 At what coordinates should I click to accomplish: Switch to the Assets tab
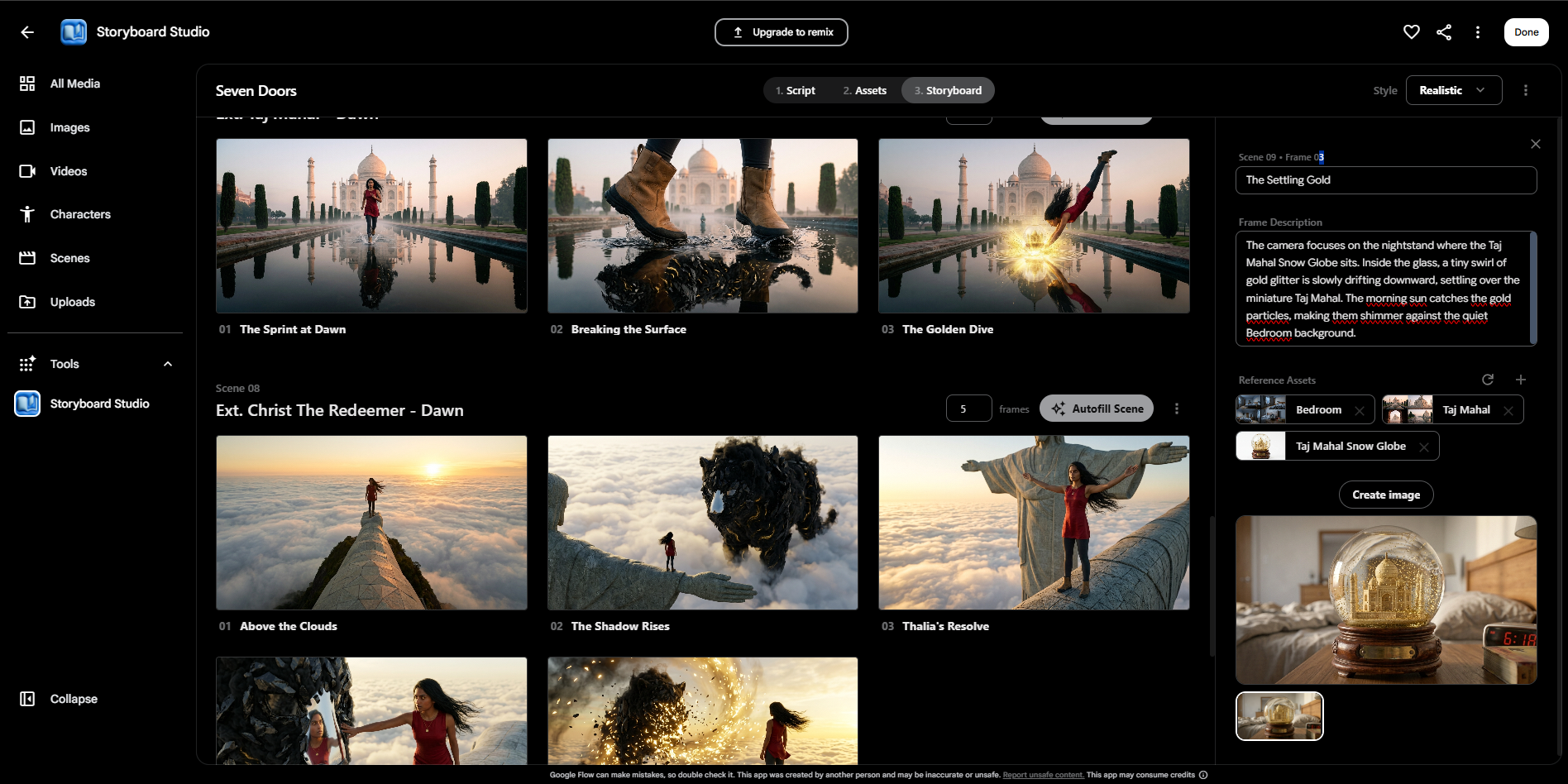point(864,90)
